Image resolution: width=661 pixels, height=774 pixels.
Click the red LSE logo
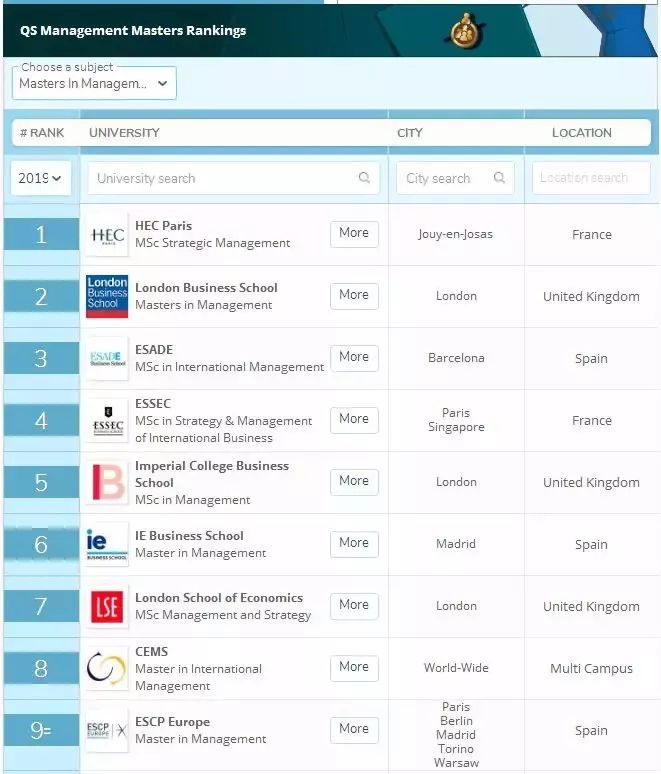[107, 607]
